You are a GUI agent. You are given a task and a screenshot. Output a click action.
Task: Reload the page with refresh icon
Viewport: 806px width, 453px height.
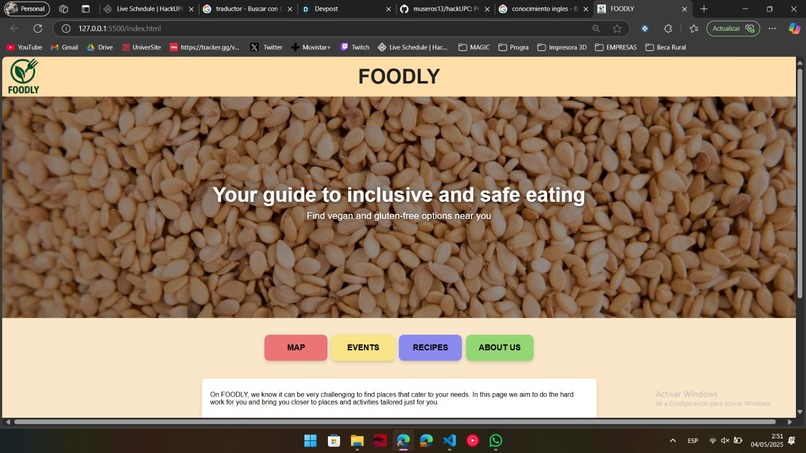(x=38, y=28)
